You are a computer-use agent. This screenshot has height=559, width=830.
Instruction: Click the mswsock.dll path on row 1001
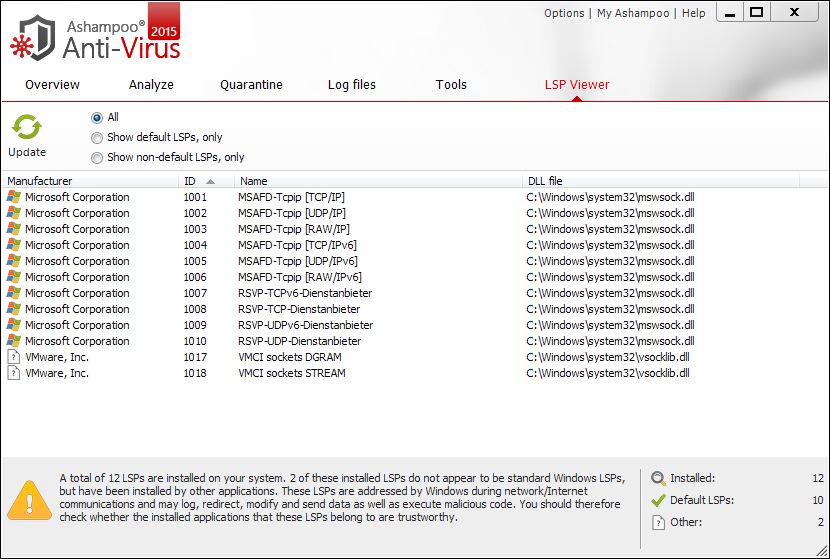[x=610, y=197]
